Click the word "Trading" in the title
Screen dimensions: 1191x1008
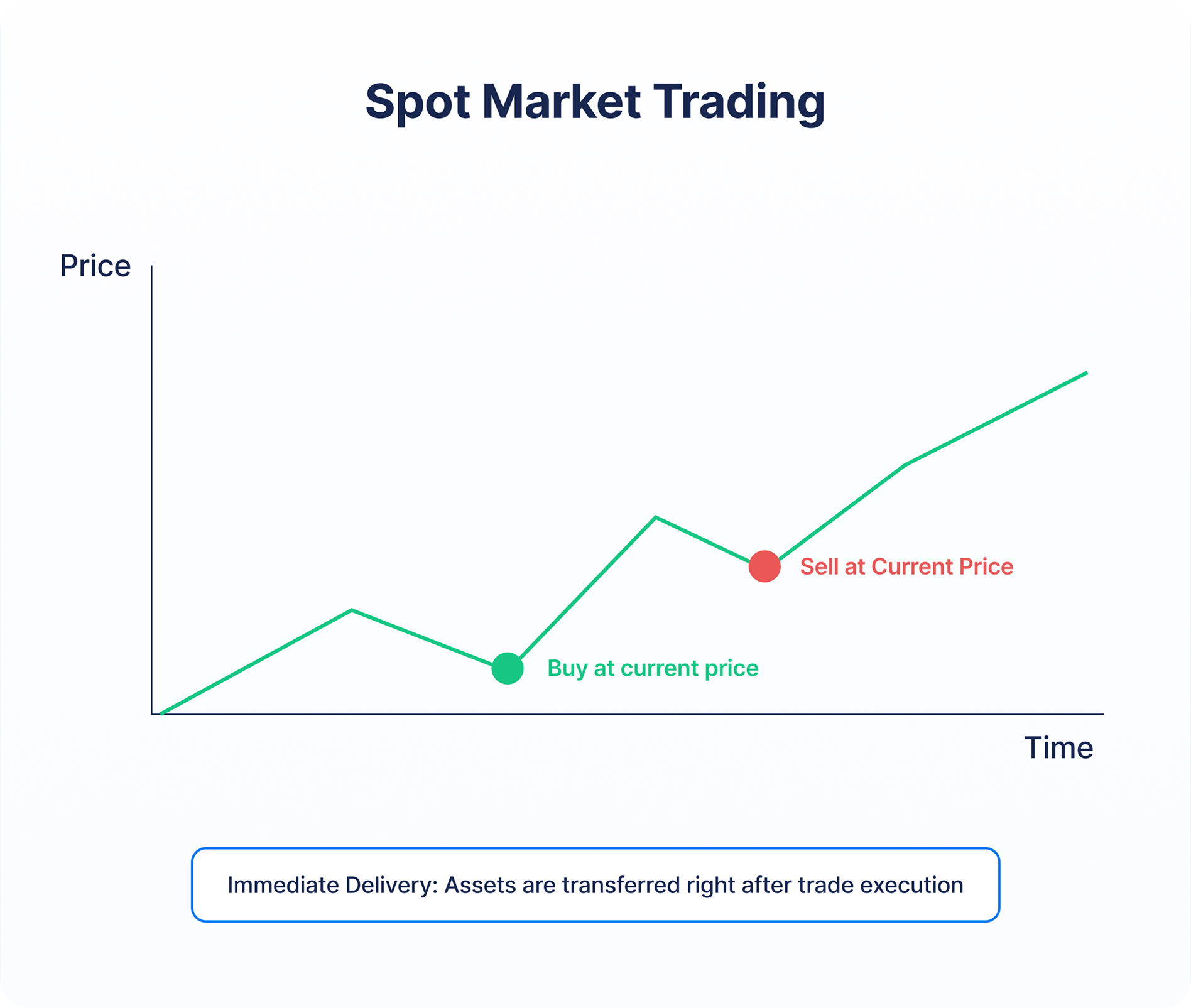point(739,102)
